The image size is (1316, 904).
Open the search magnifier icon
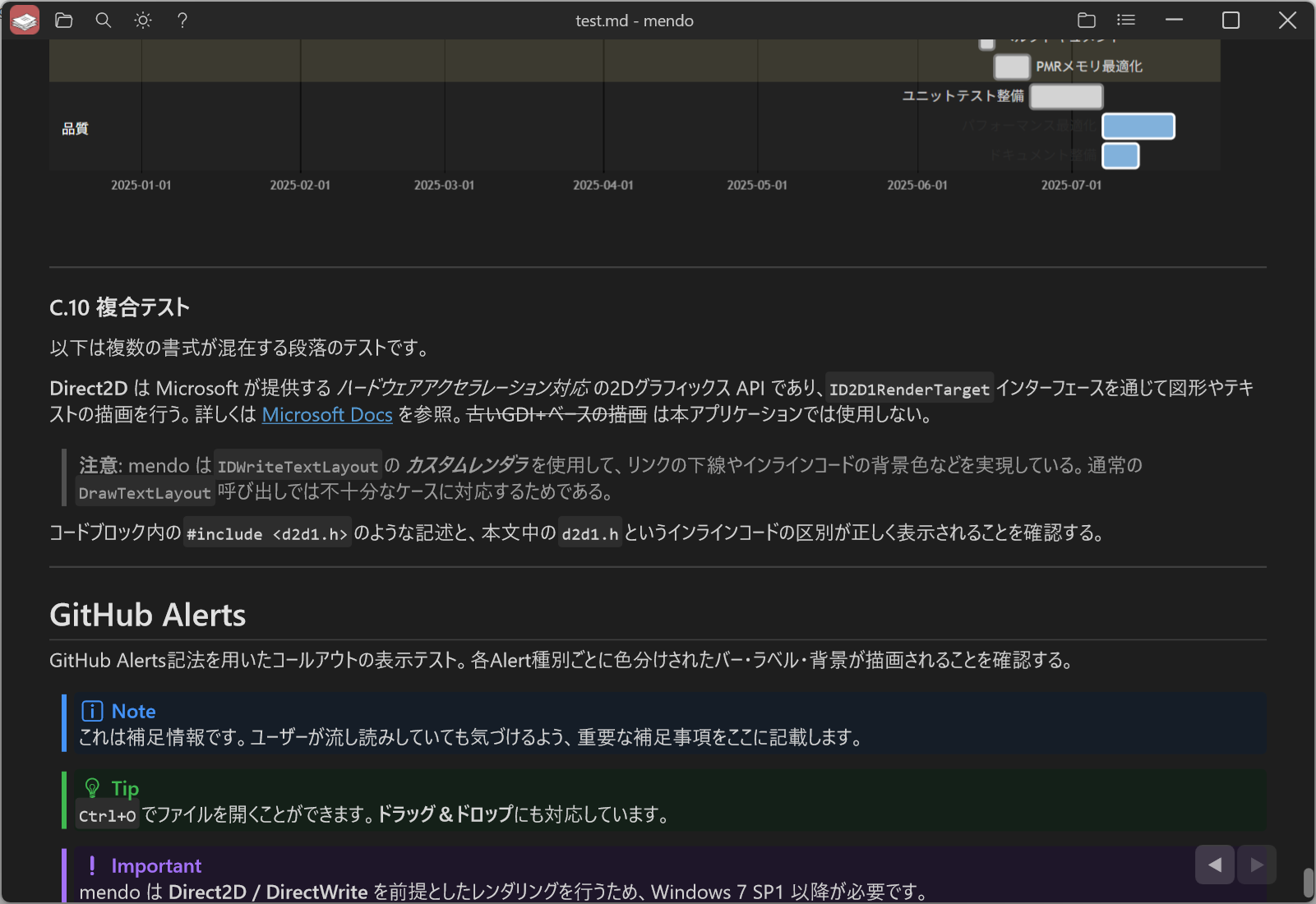pos(104,21)
